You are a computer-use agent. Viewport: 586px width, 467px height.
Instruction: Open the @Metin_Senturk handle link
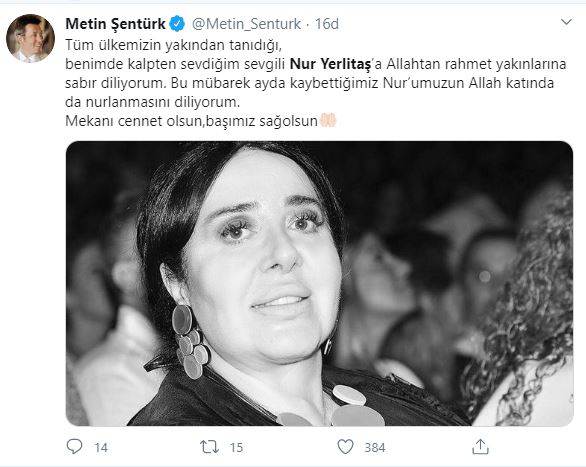coord(246,24)
